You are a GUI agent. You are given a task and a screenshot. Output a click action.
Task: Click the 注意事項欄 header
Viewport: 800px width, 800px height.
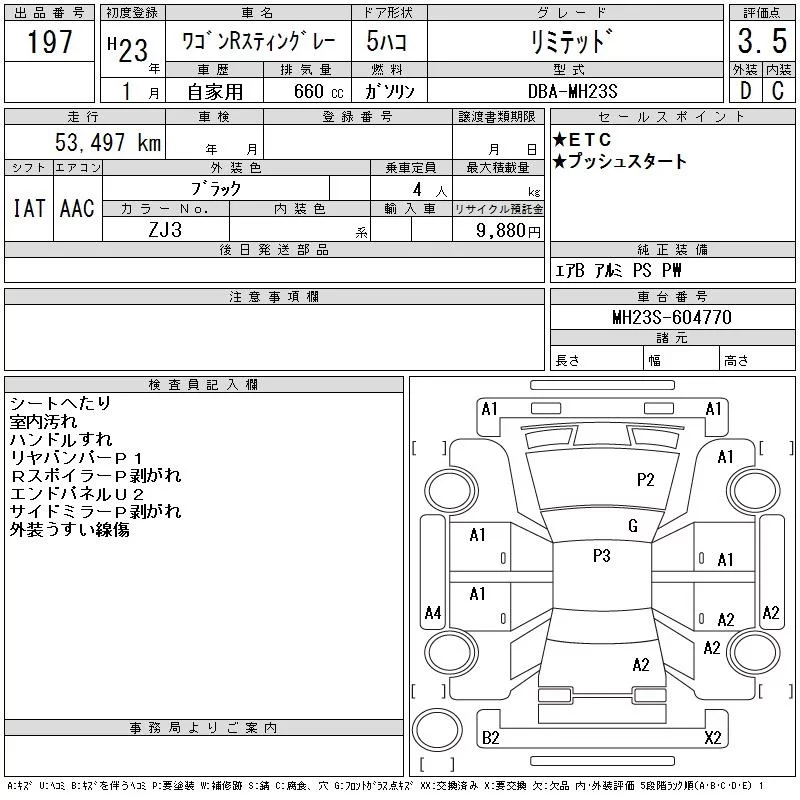click(274, 296)
